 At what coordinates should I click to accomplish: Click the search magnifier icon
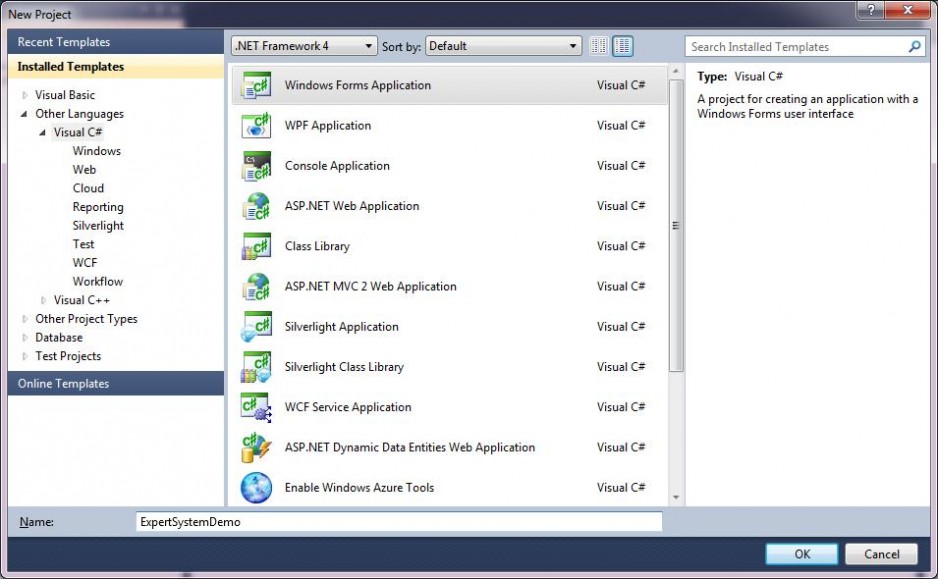914,46
